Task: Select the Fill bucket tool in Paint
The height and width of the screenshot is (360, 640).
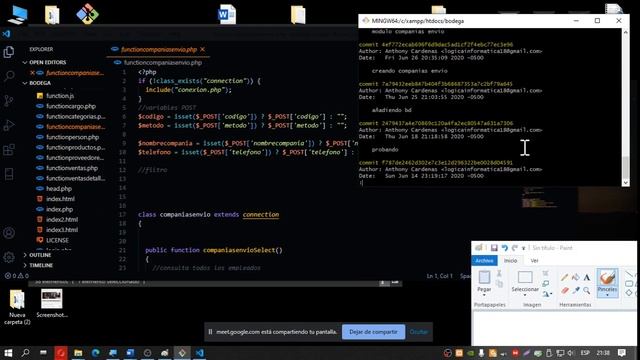Action: 576,278
